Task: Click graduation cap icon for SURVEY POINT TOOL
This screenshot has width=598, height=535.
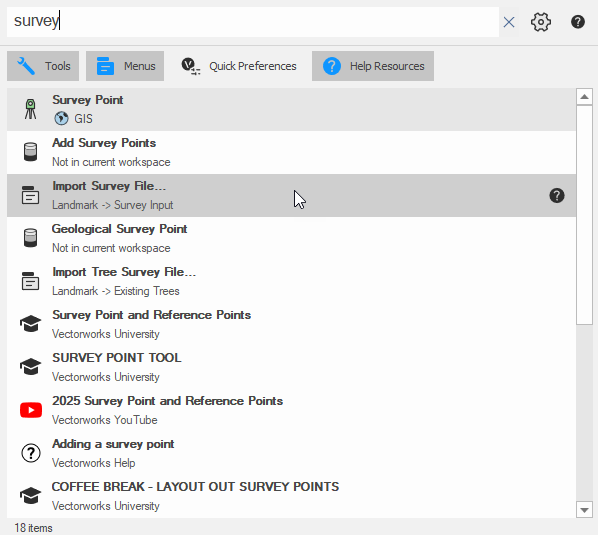Action: coord(31,367)
